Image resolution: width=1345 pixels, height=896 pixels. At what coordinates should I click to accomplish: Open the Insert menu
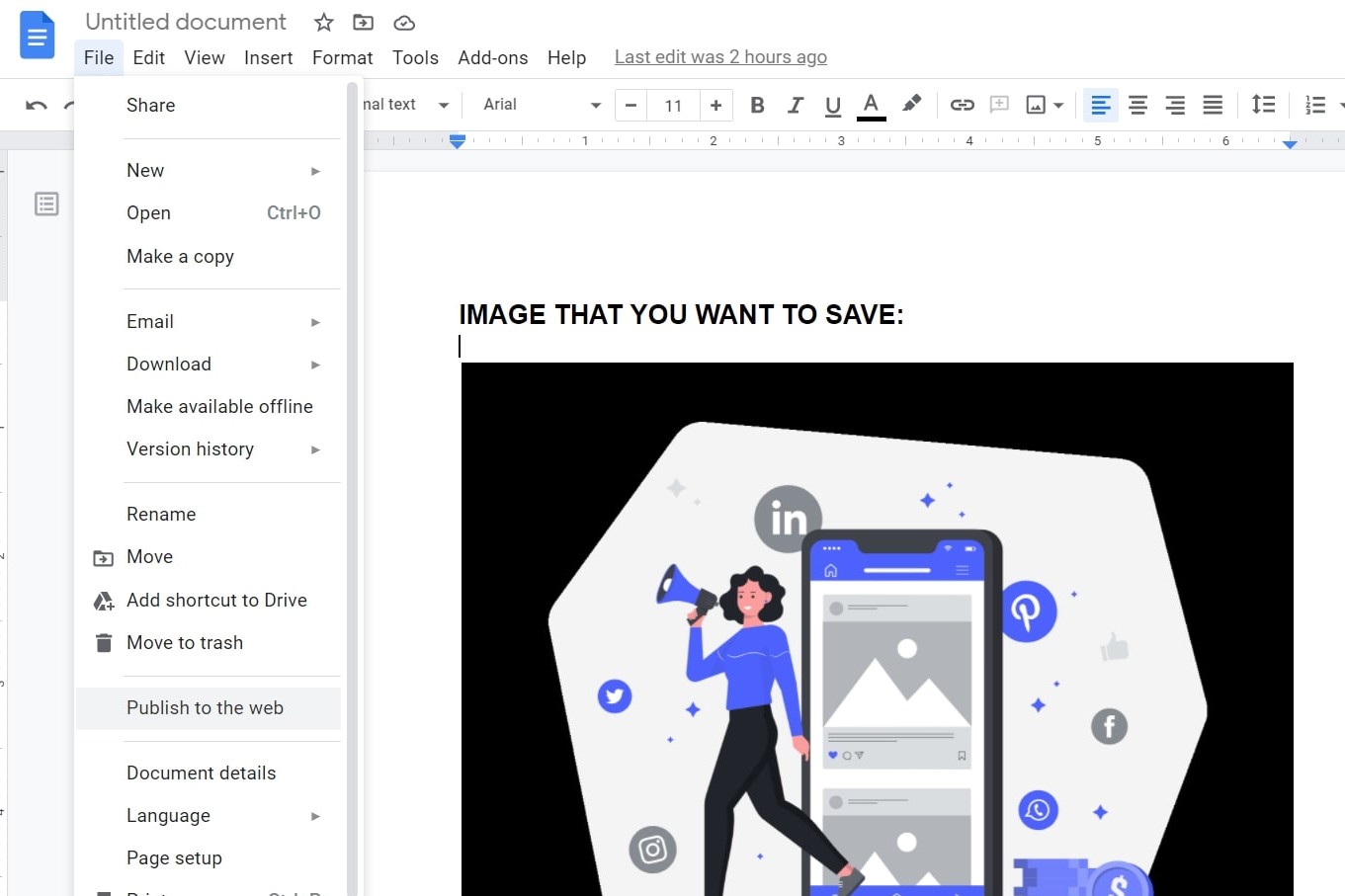pos(269,57)
